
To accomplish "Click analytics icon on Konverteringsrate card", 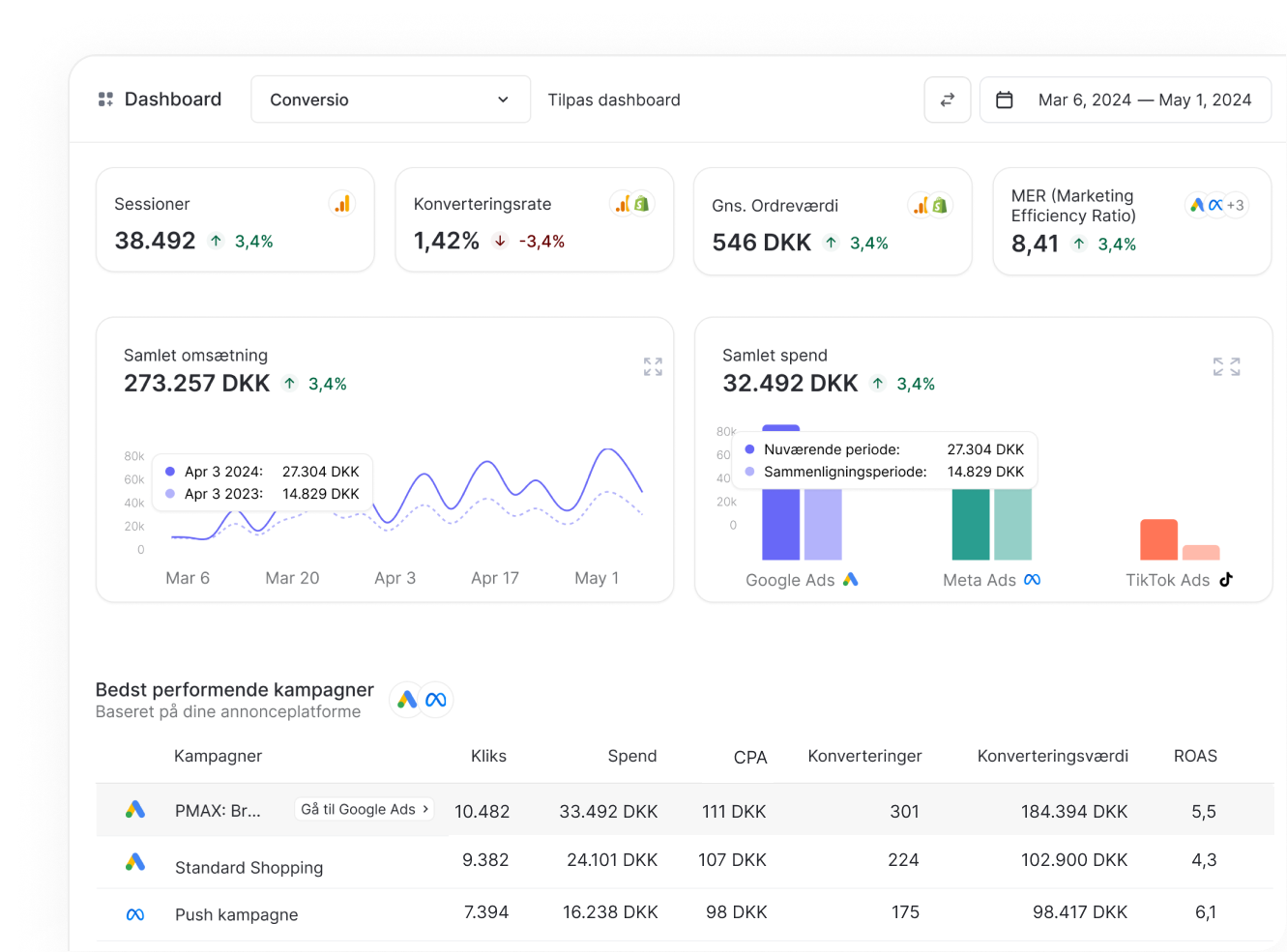I will [623, 204].
